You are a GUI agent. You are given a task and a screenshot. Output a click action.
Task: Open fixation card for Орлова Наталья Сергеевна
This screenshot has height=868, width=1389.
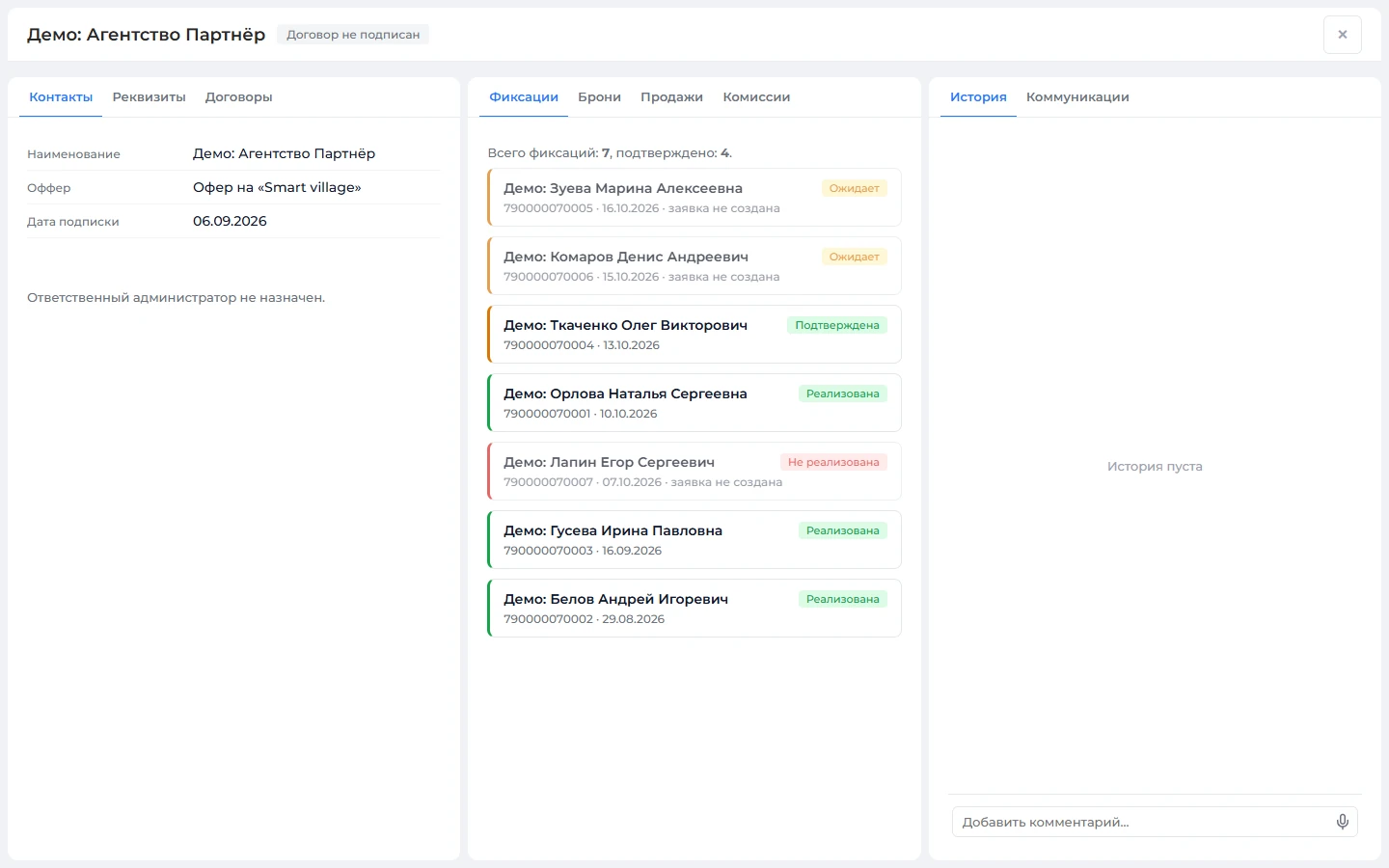pos(694,403)
